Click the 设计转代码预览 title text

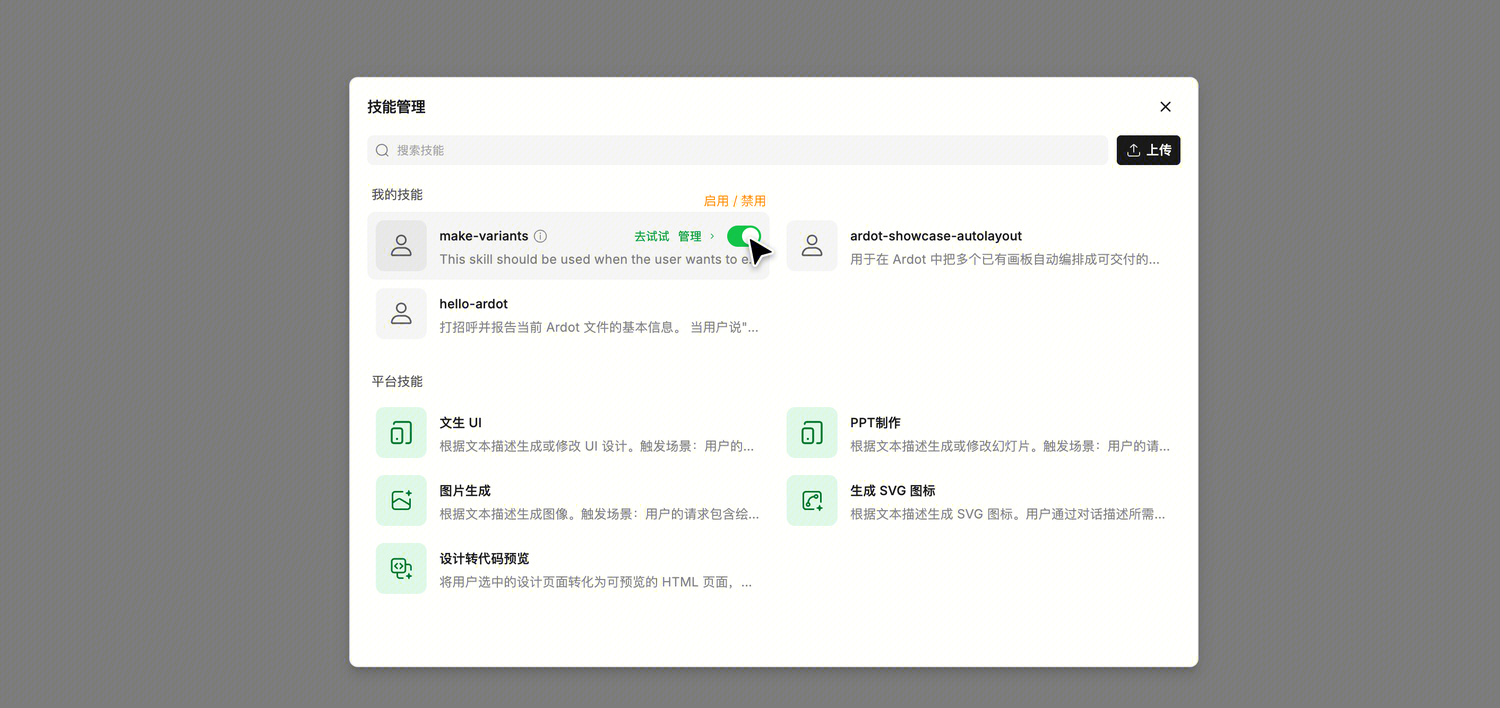pos(485,559)
